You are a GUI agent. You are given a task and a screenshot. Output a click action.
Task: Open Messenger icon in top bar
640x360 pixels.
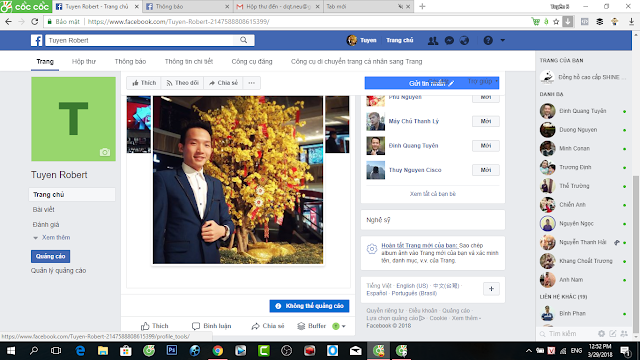tap(449, 40)
